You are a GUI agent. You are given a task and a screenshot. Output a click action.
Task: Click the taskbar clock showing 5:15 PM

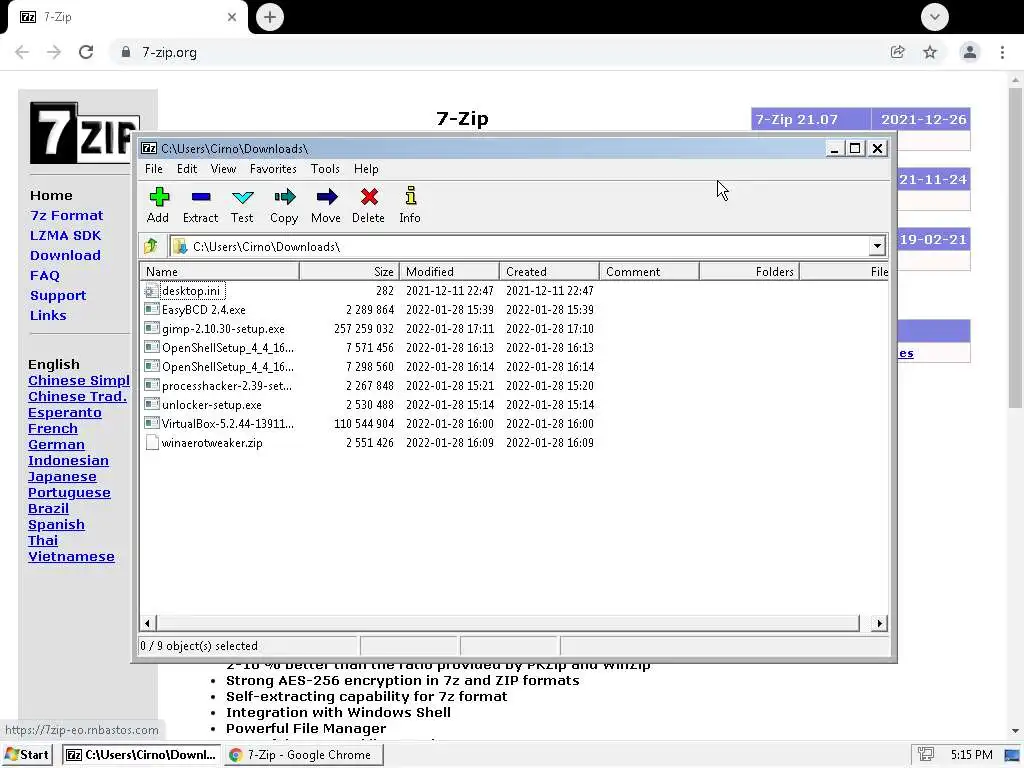[x=971, y=754]
